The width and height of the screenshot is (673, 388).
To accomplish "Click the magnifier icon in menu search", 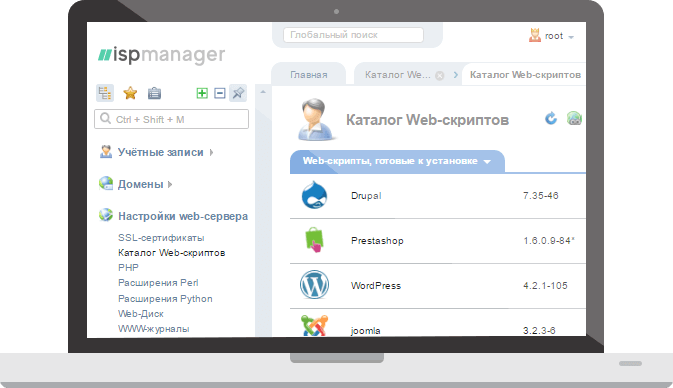I will pos(105,118).
